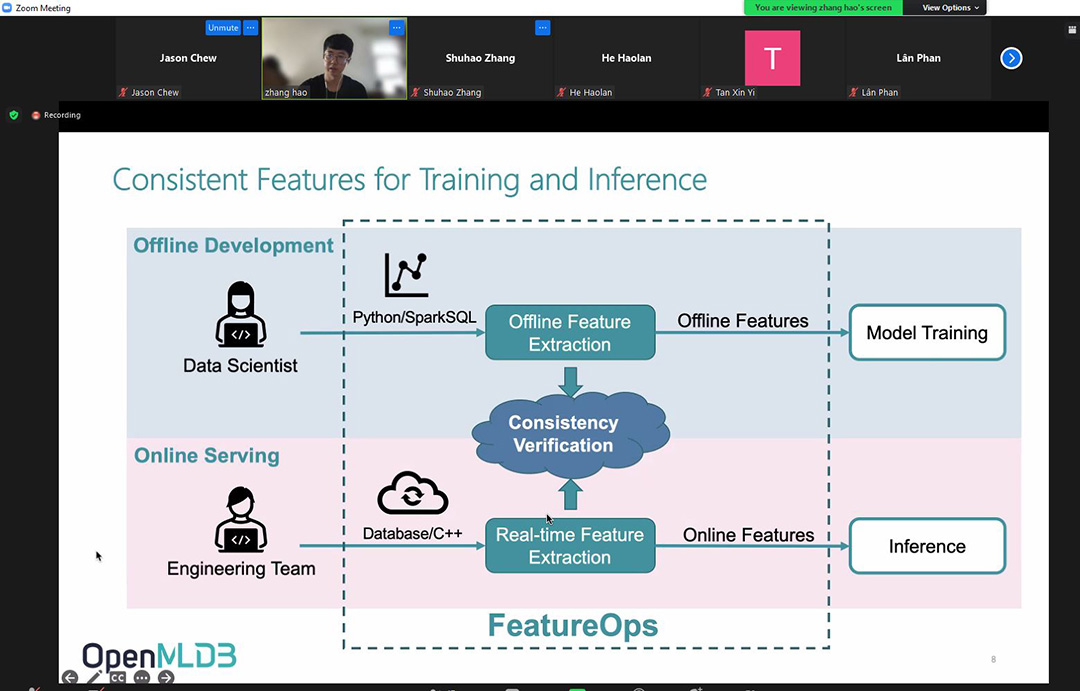Viewport: 1080px width, 691px height.
Task: Click the 'Consistent Features for Training and Inference' title
Action: tap(410, 180)
